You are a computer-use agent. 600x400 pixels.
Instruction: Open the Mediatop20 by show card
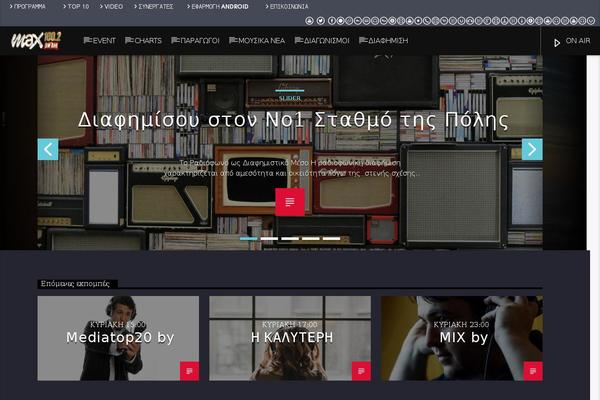tap(118, 338)
